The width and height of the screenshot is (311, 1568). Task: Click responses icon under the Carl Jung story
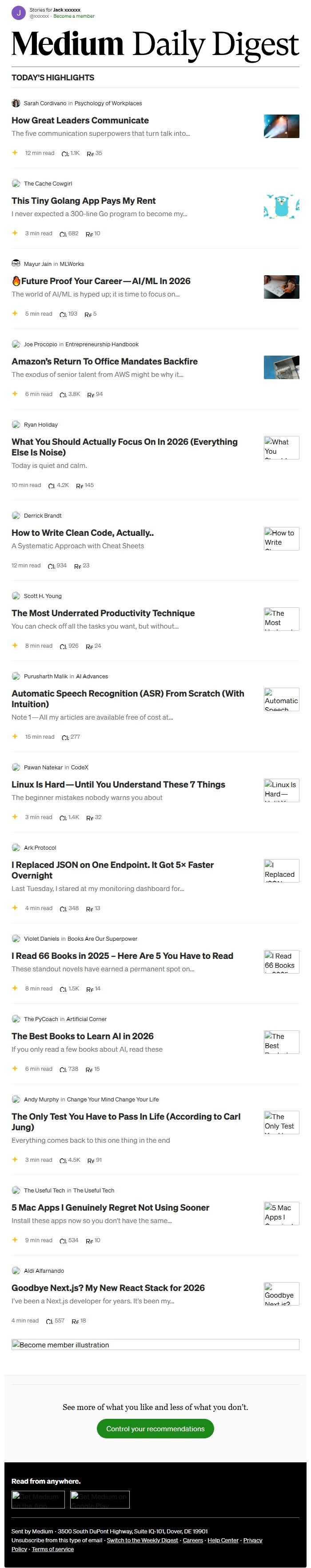point(91,1161)
